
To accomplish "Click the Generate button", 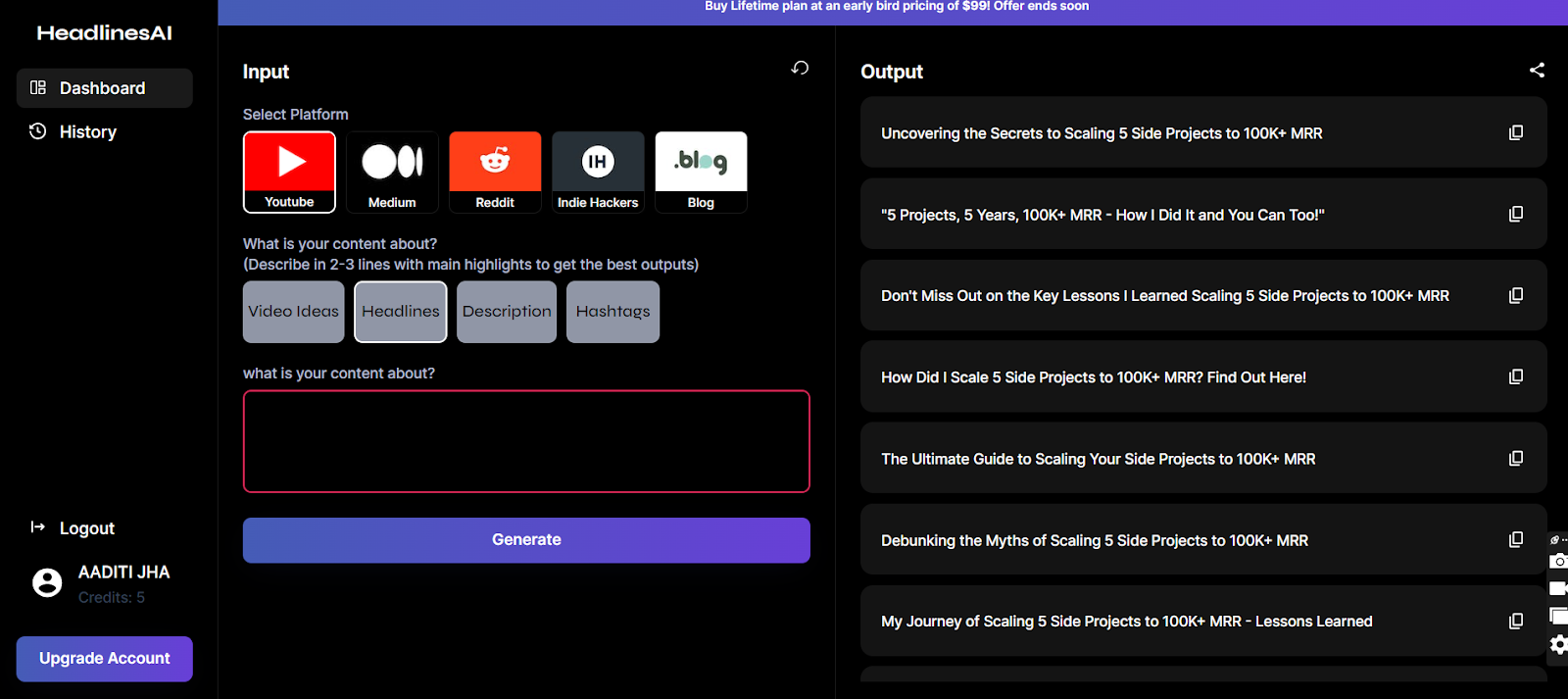I will tap(526, 540).
